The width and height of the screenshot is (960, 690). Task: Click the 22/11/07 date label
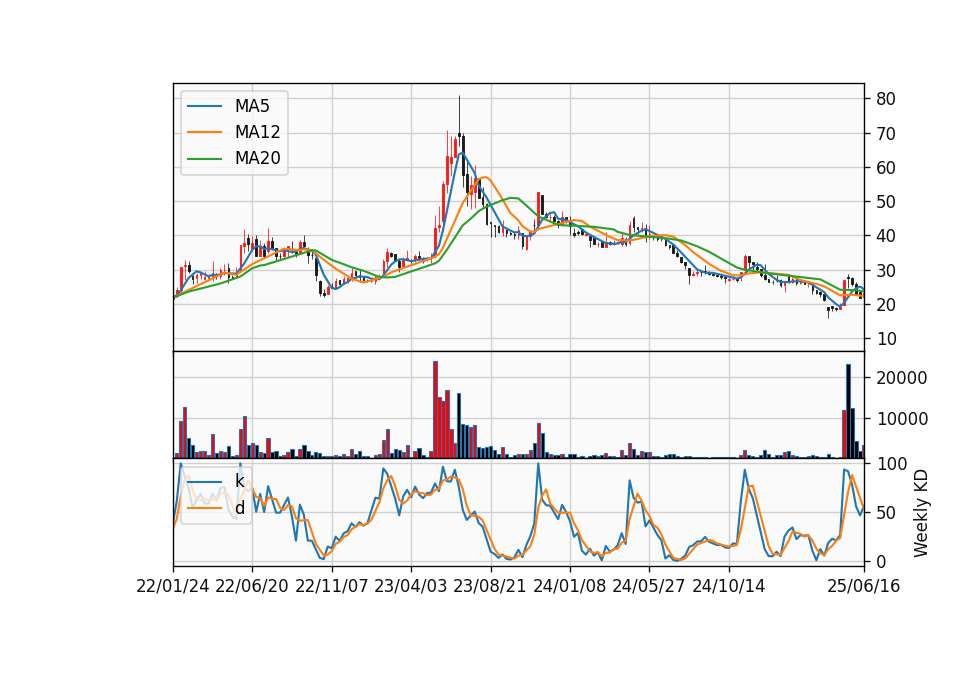(332, 587)
